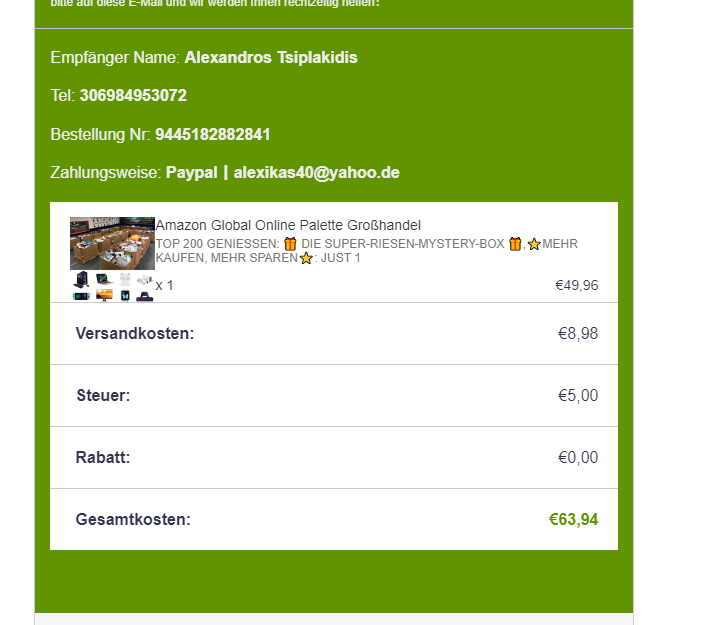Click the Steuer amount €5,00
The image size is (714, 625).
click(578, 395)
